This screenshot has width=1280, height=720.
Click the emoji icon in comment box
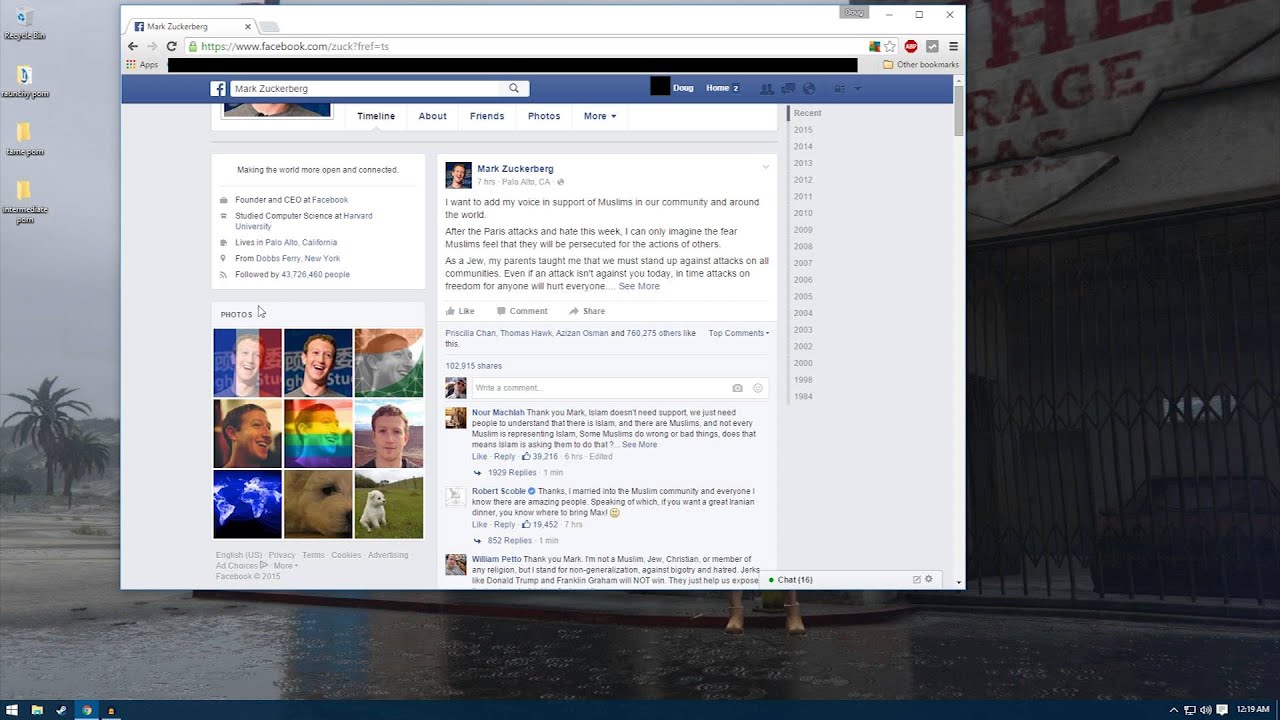click(757, 388)
